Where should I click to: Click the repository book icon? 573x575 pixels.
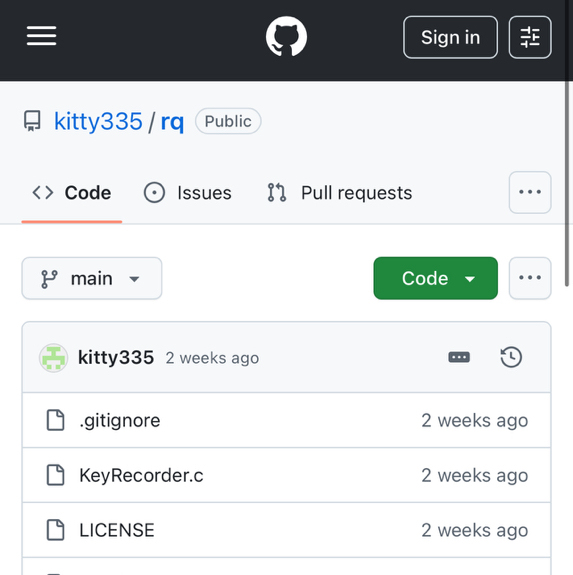pyautogui.click(x=32, y=121)
